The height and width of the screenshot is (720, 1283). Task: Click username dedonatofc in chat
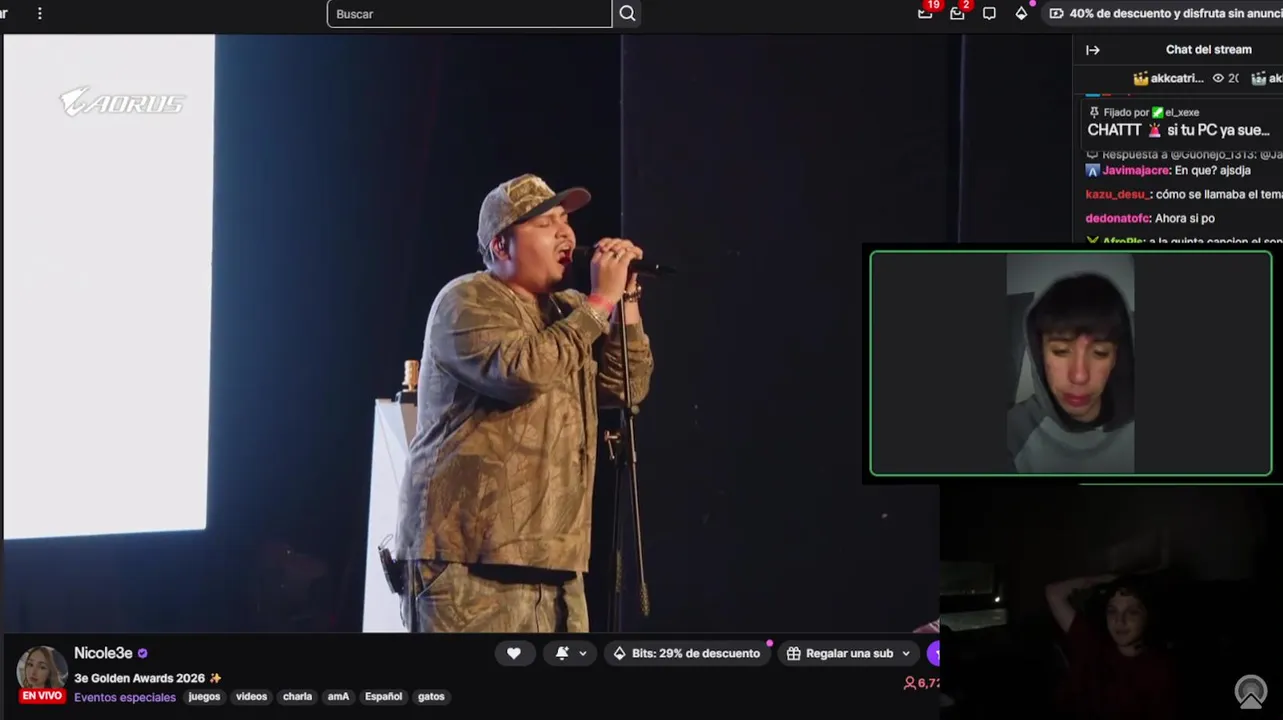1118,218
